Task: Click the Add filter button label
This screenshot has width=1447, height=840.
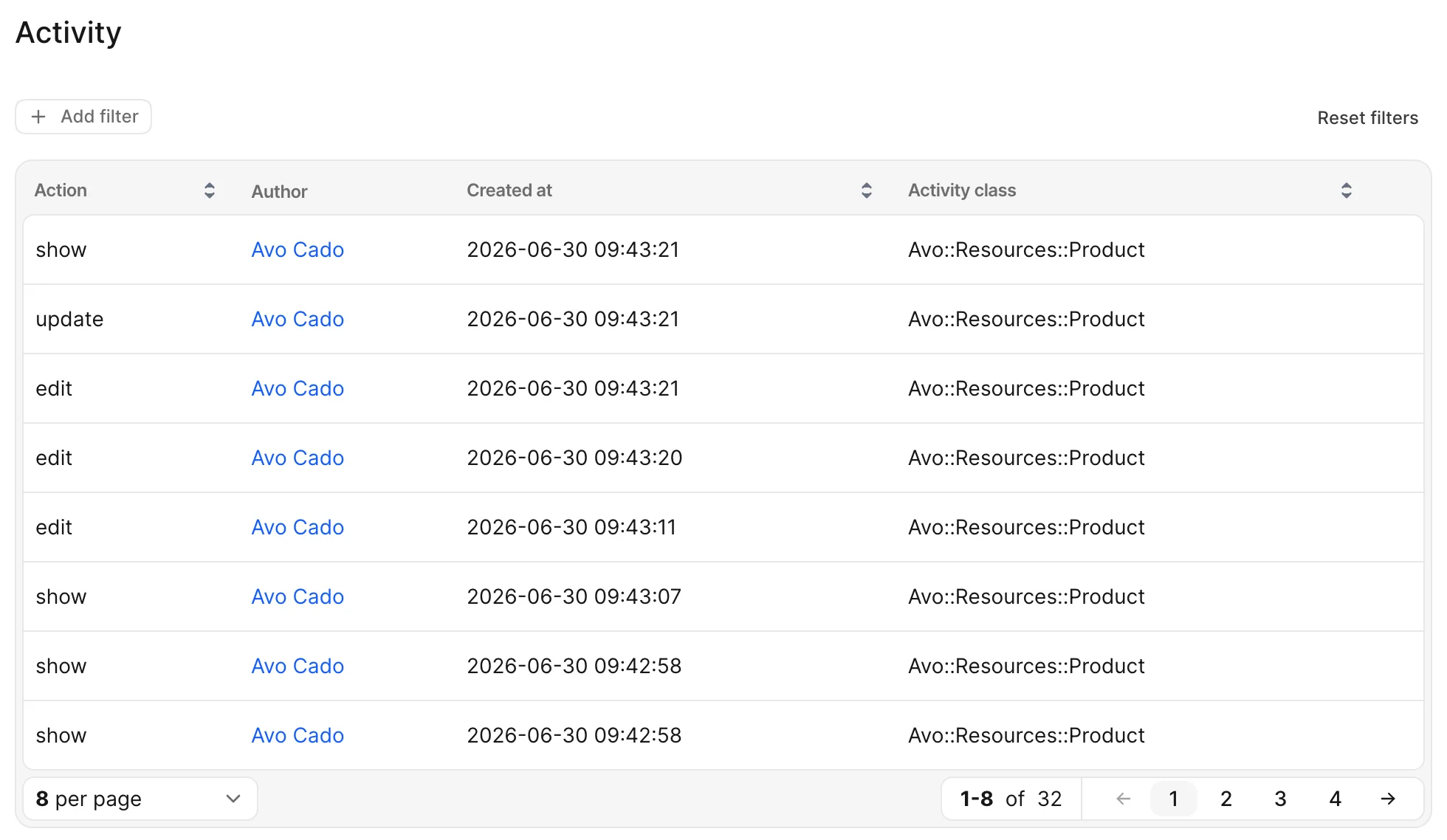Action: [100, 117]
